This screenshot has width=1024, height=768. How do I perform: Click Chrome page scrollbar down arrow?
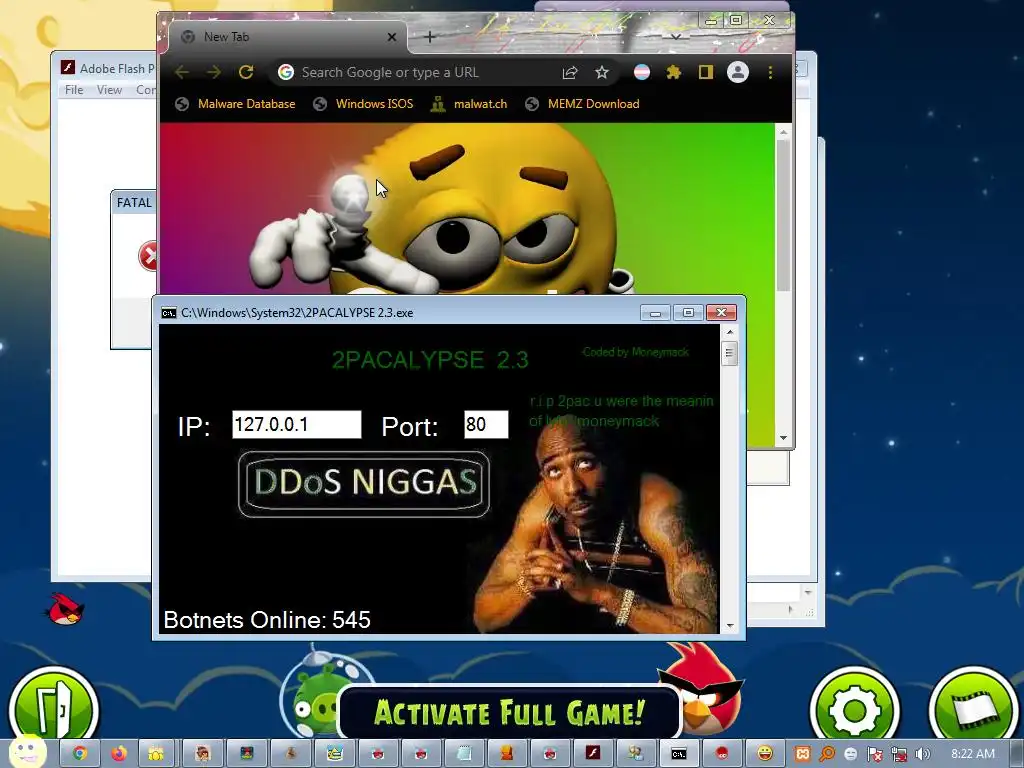pyautogui.click(x=784, y=438)
